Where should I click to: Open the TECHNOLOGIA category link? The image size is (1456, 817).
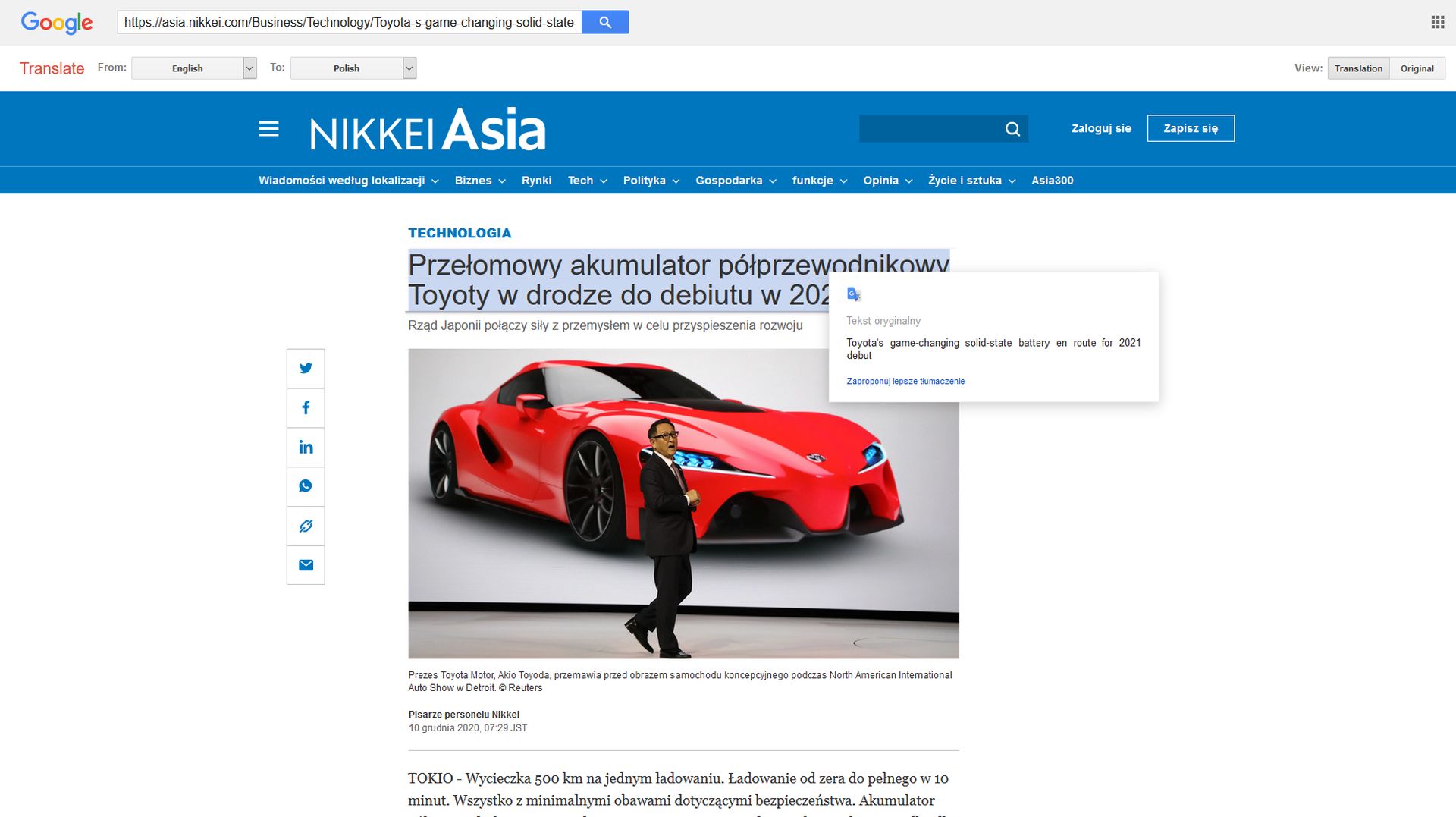click(x=460, y=233)
